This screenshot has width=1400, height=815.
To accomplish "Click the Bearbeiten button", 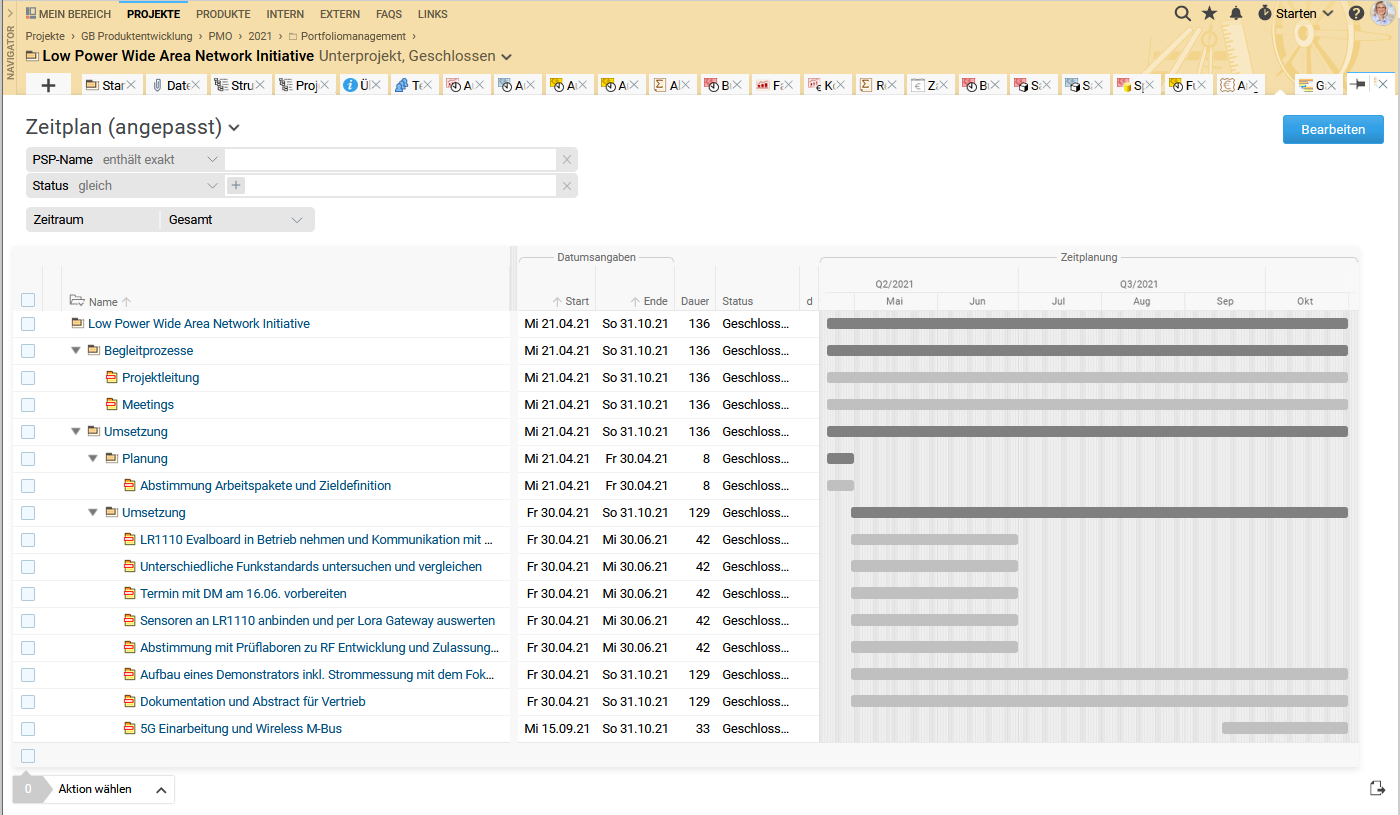I will point(1332,130).
